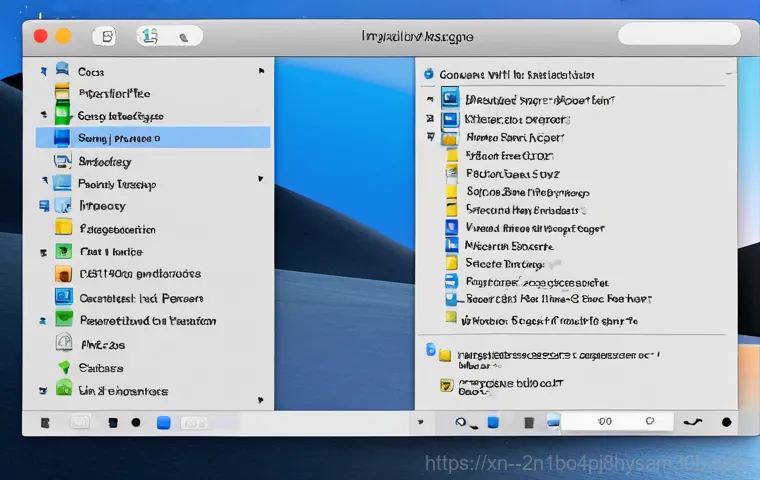Click the blue monitor icon in the highlighted sidebar row
Image resolution: width=760 pixels, height=480 pixels.
click(x=62, y=138)
